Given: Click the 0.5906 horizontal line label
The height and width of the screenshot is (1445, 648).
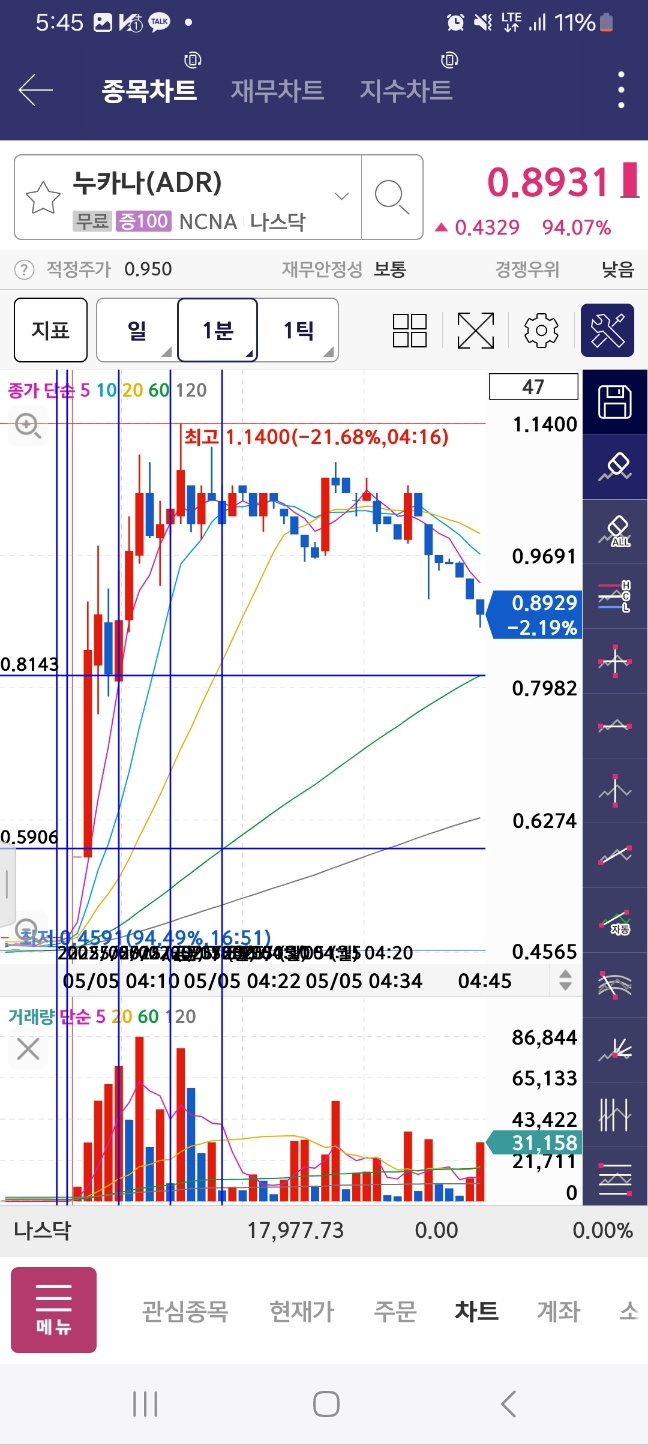Looking at the screenshot, I should point(29,837).
